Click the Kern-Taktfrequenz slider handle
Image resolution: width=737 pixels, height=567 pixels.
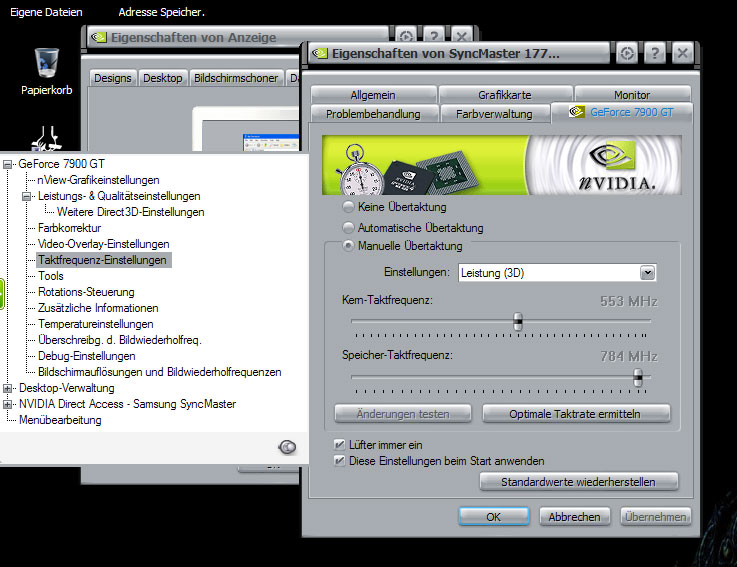pyautogui.click(x=517, y=322)
